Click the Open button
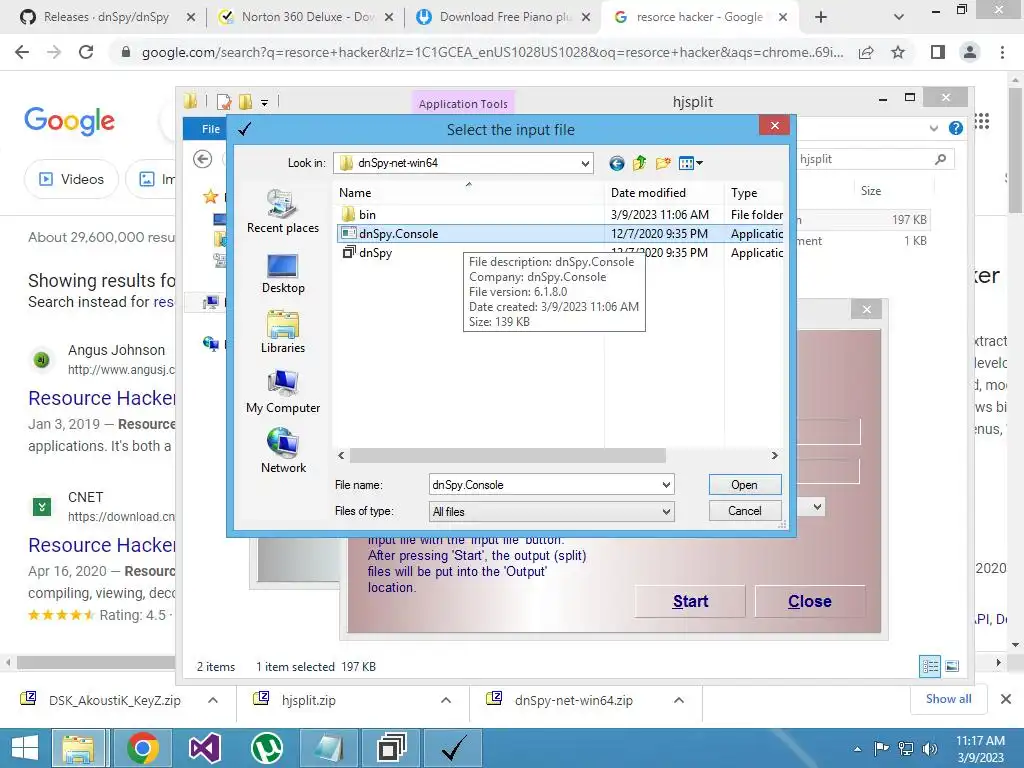 click(744, 485)
